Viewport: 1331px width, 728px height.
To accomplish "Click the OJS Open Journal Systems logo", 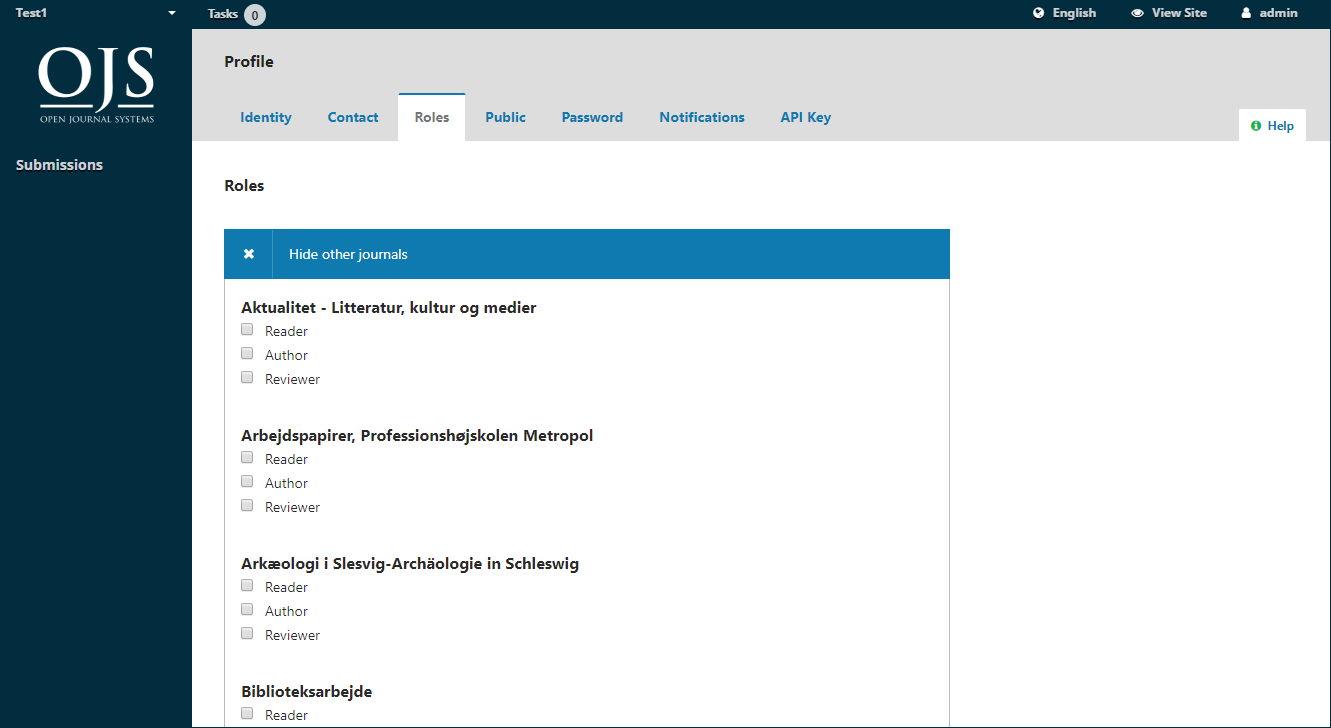I will point(96,84).
